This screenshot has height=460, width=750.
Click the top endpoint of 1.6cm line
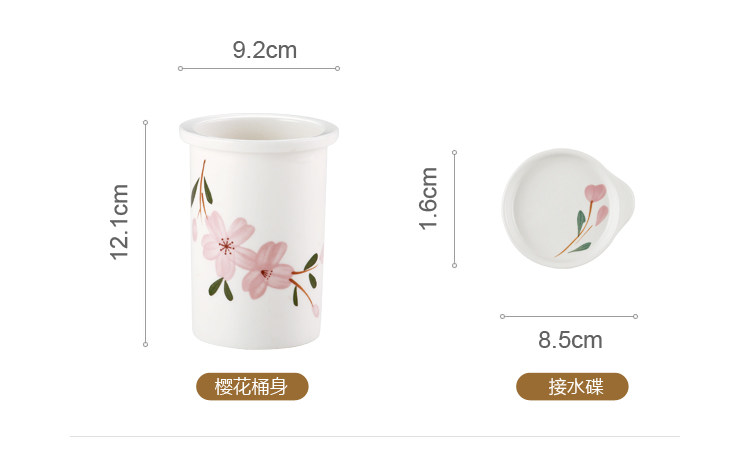pos(454,153)
